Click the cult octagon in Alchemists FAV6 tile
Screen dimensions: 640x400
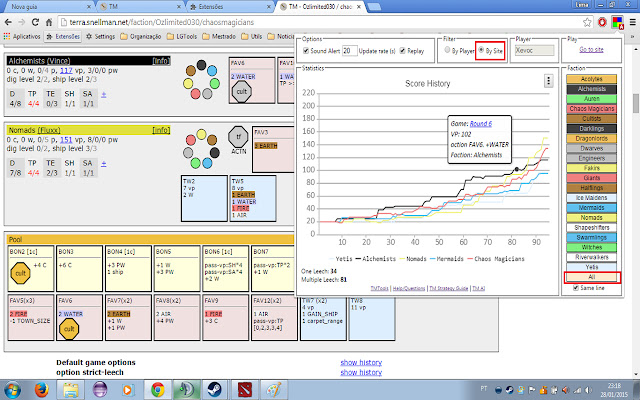pos(241,91)
